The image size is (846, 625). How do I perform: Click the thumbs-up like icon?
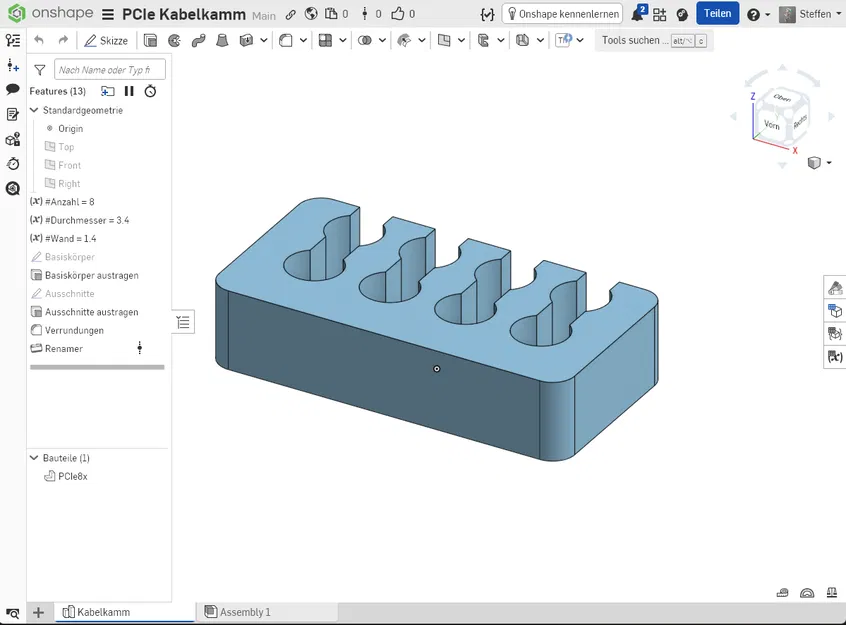coord(398,15)
